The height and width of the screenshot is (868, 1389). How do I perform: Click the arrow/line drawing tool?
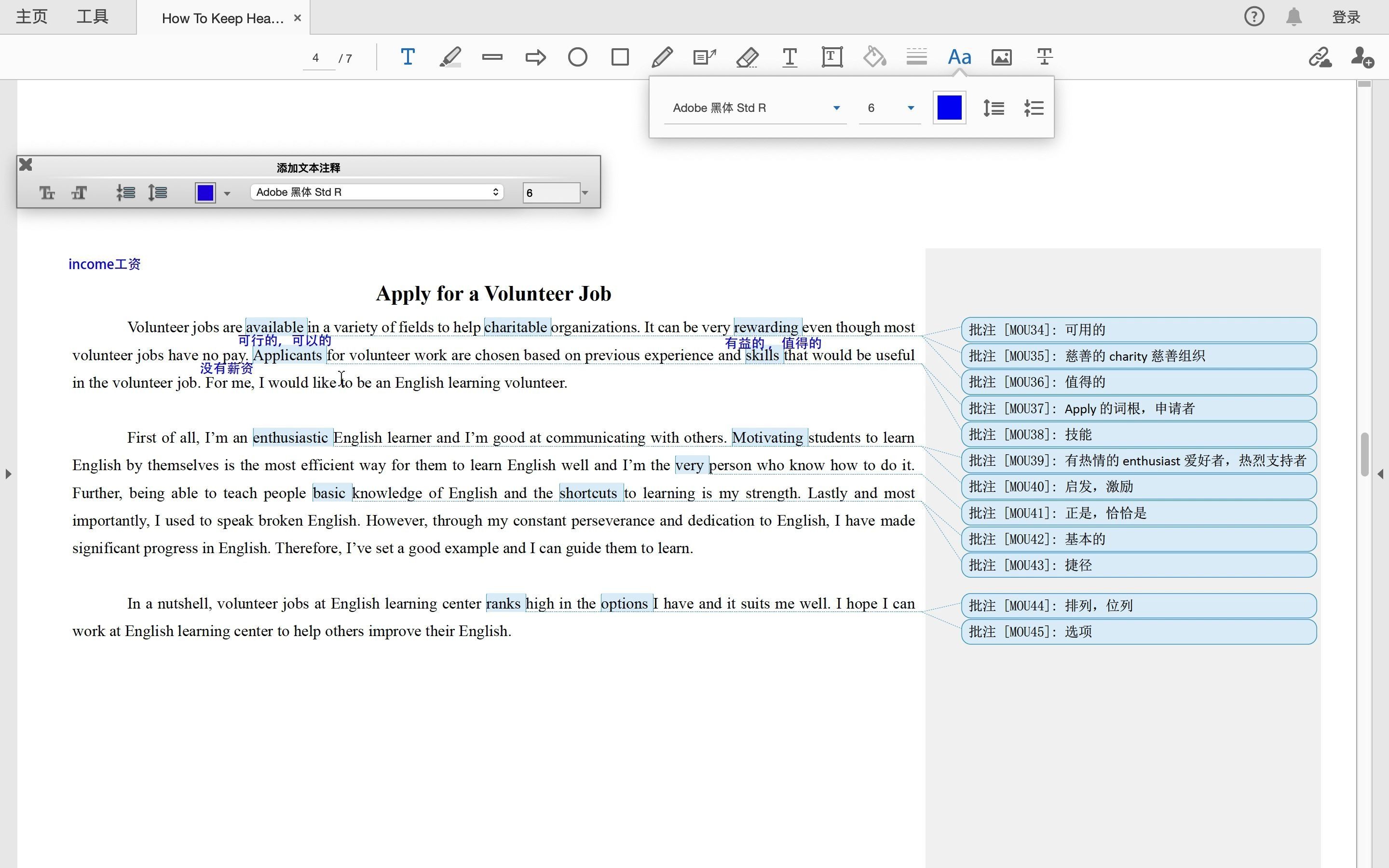[x=534, y=58]
